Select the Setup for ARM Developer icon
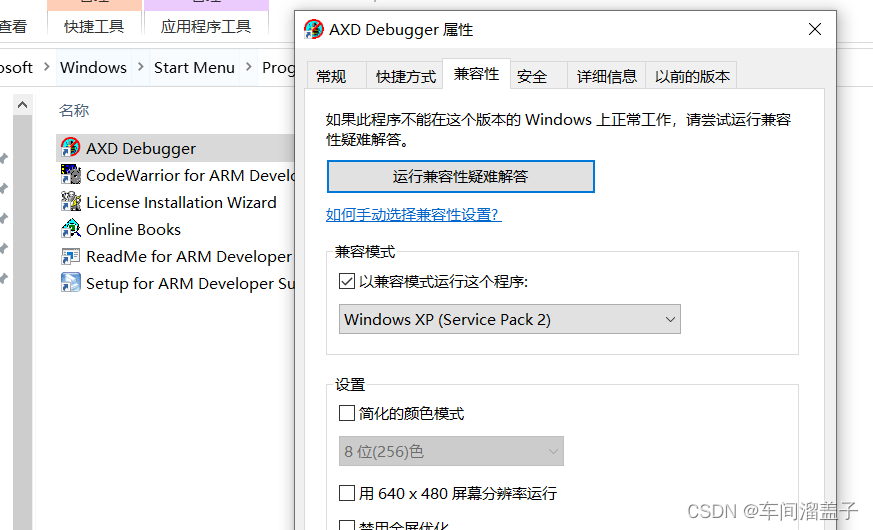The width and height of the screenshot is (873, 530). 71,283
